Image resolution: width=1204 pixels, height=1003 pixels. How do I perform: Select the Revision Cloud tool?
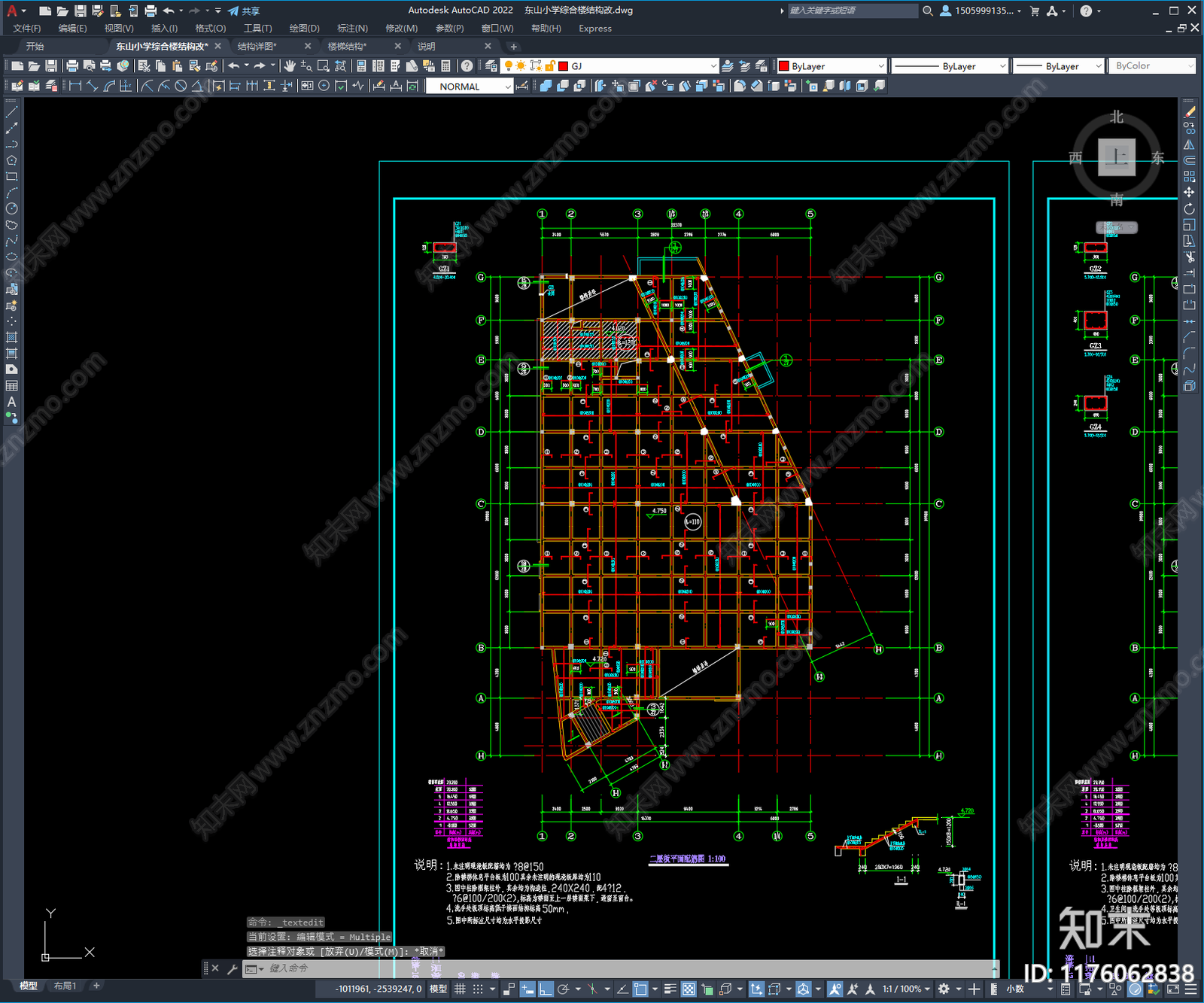11,225
